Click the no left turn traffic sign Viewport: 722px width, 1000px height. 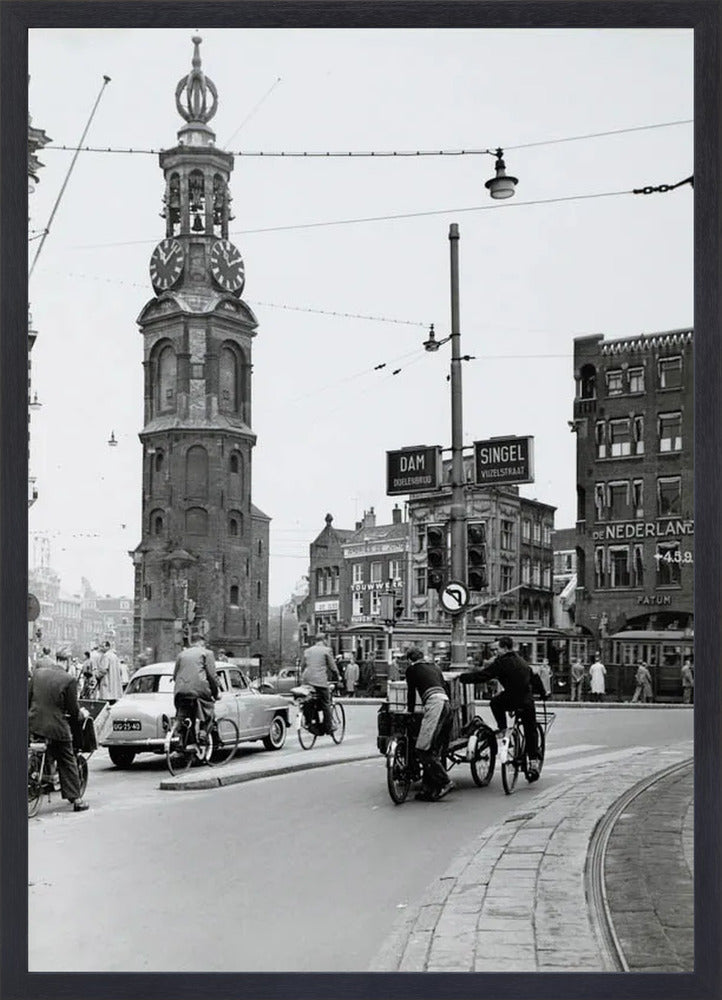pos(454,598)
